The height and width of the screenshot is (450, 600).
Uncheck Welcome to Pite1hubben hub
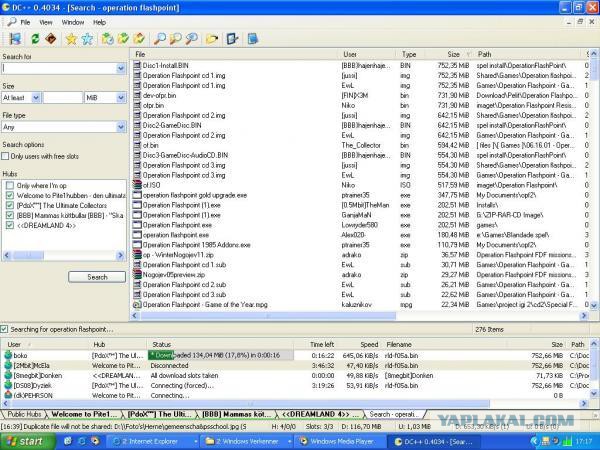pyautogui.click(x=10, y=196)
